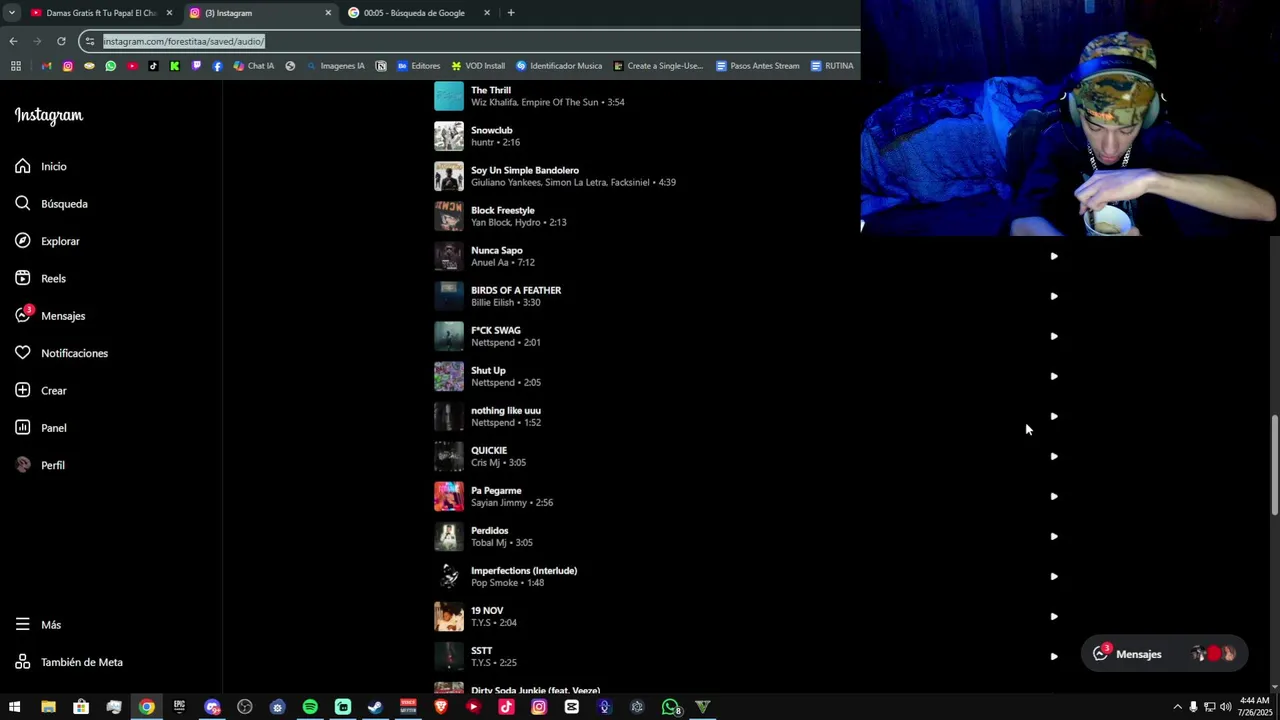Close the Instagram browser tab
Image resolution: width=1280 pixels, height=720 pixels.
(x=328, y=13)
